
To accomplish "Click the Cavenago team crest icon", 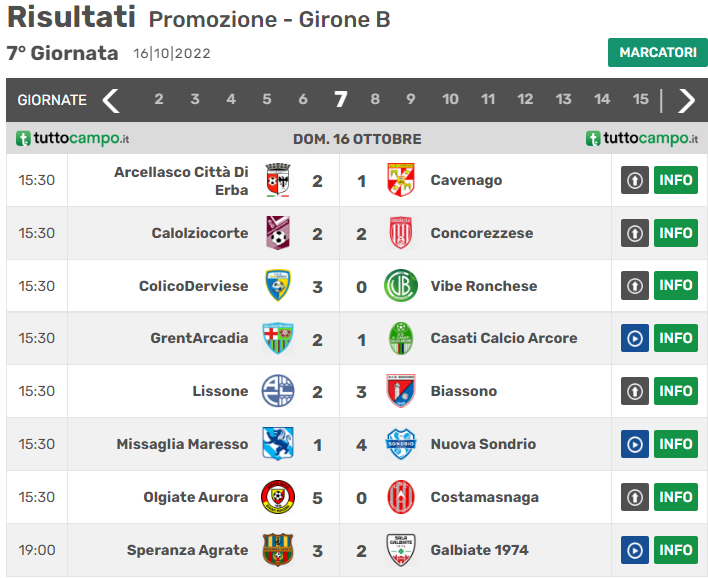I will (x=400, y=180).
